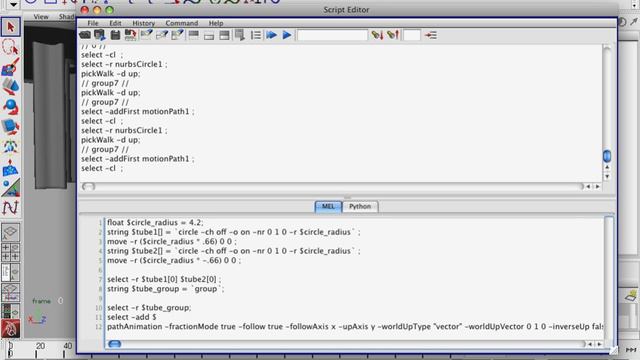Choose the Move tool in toolbox
This screenshot has height=360, width=640.
(10, 87)
